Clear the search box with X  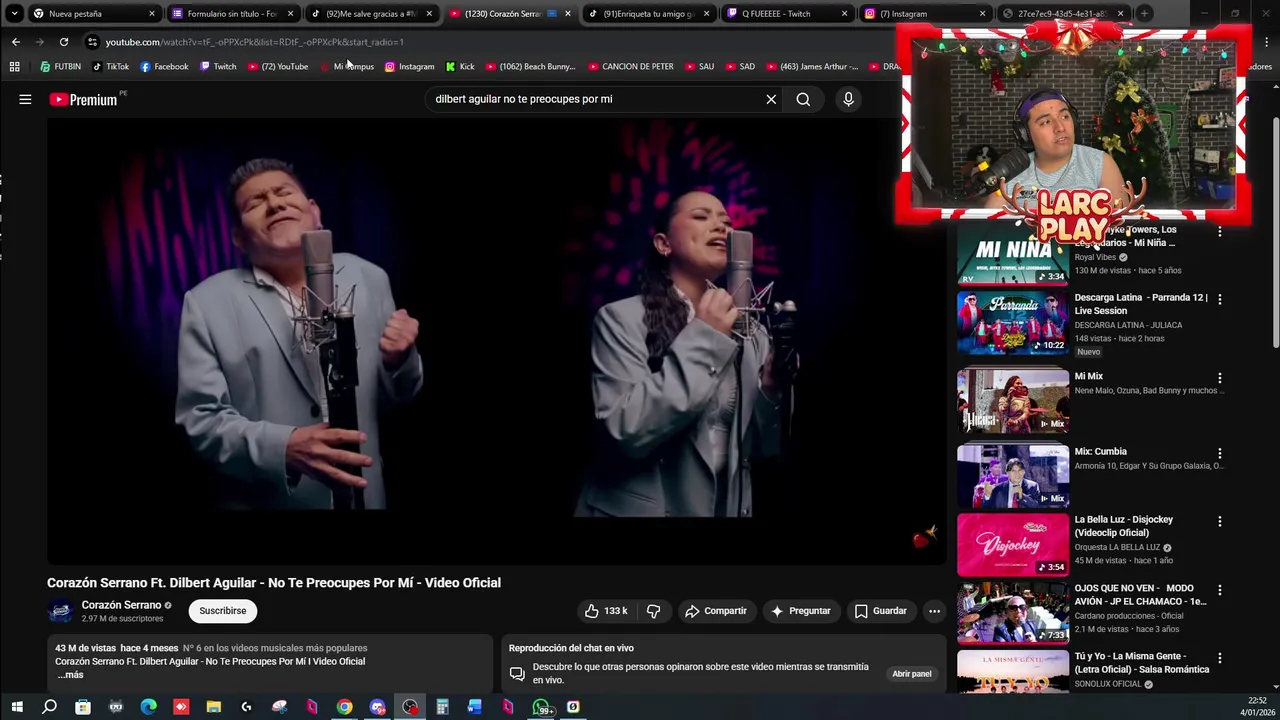click(771, 99)
